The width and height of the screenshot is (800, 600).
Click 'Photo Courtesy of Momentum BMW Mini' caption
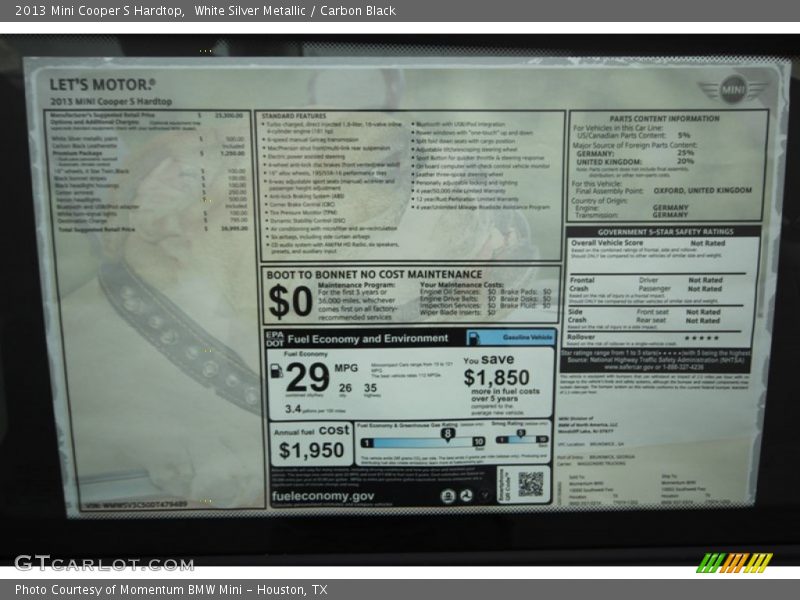129,590
